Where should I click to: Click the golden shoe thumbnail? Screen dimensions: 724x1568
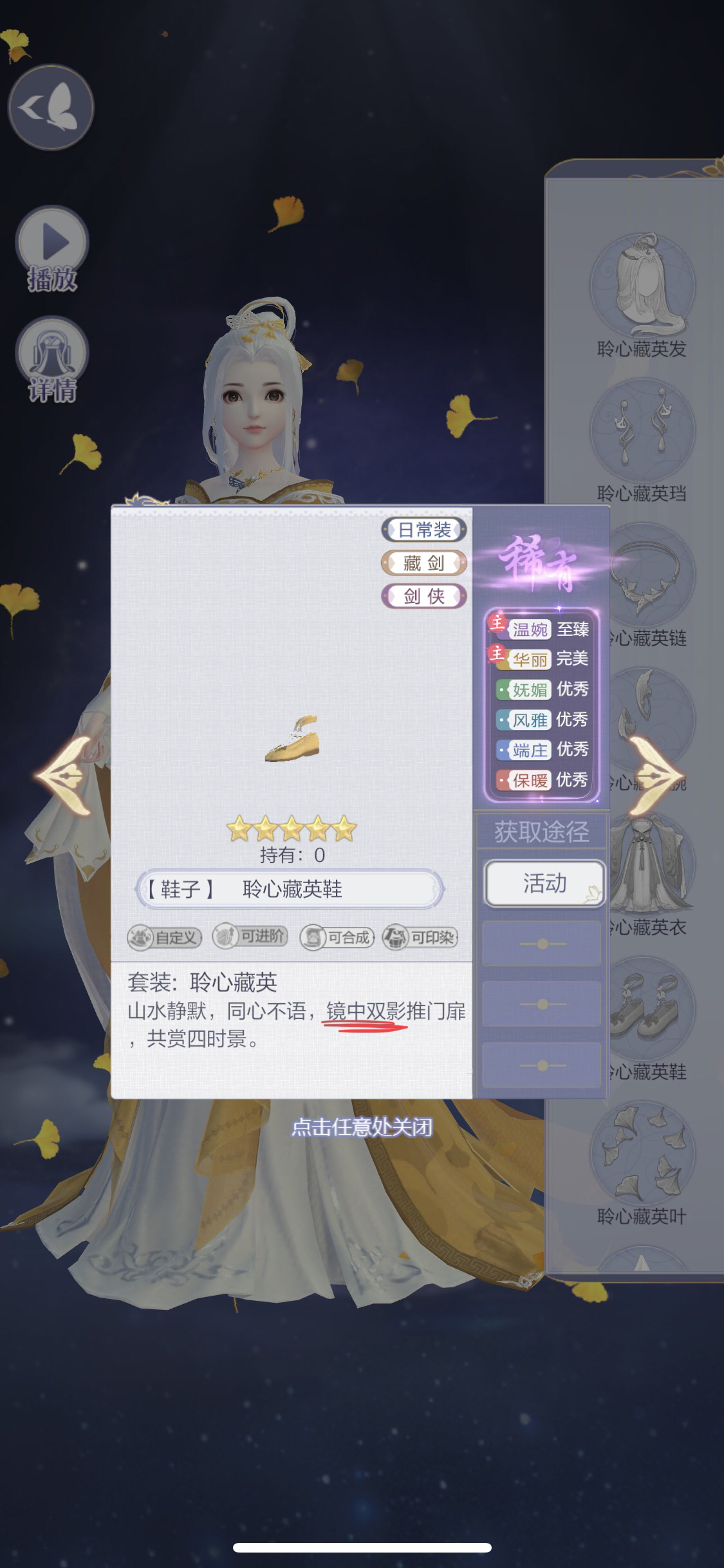pyautogui.click(x=293, y=739)
